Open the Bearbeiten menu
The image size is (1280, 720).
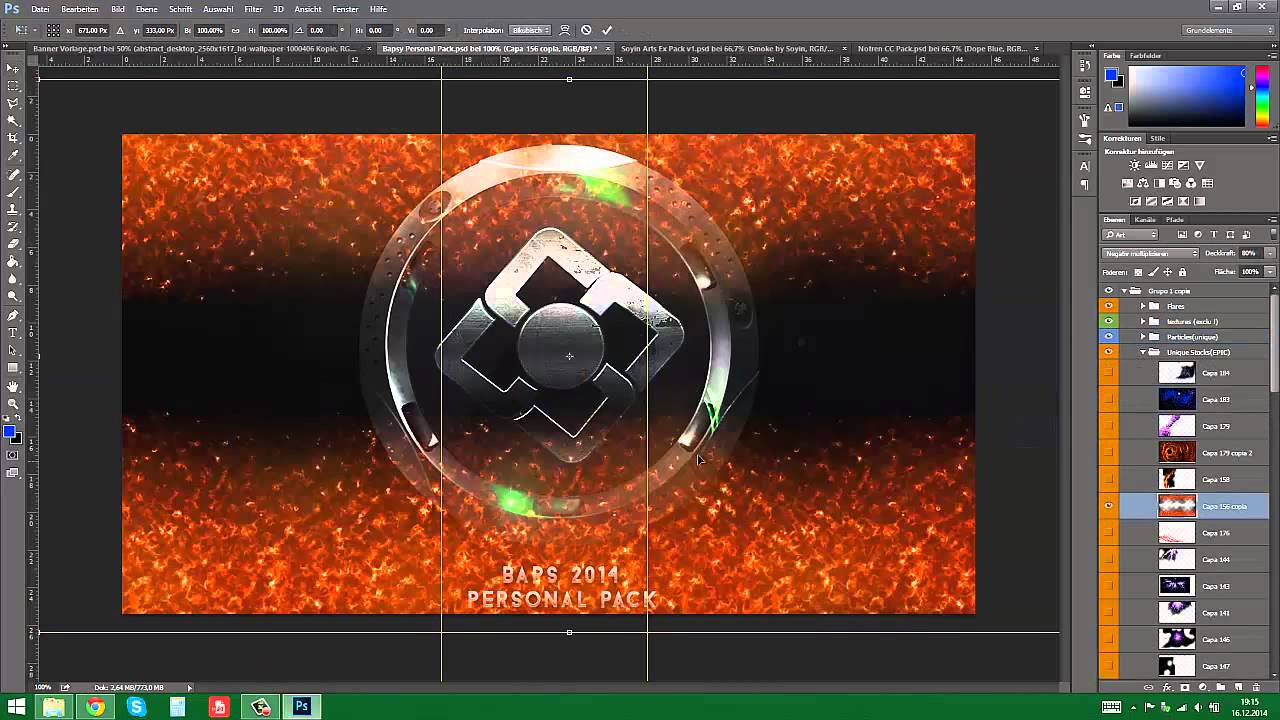(80, 9)
